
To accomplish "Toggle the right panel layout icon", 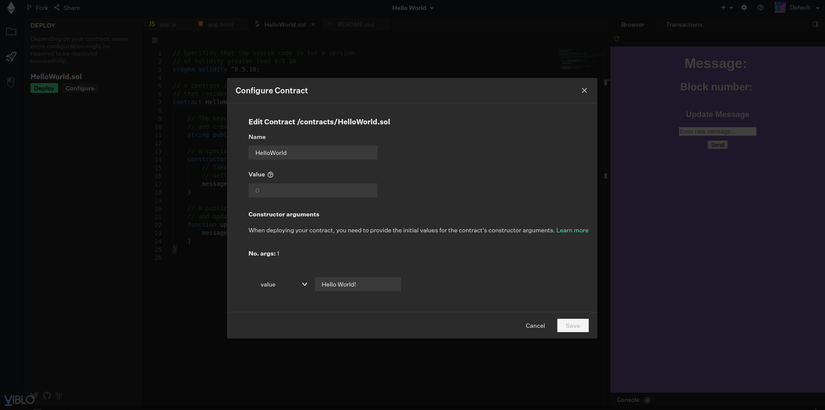I will pos(815,24).
